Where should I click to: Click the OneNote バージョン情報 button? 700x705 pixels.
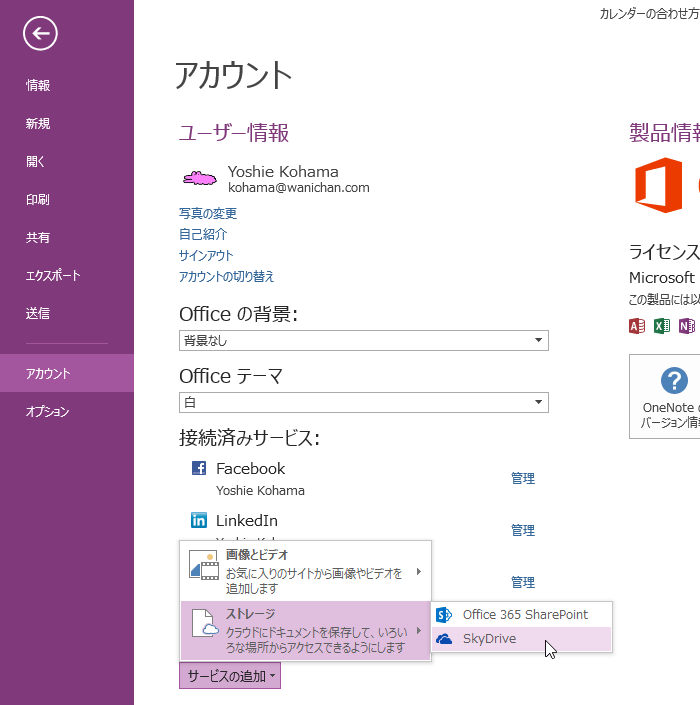(x=665, y=396)
